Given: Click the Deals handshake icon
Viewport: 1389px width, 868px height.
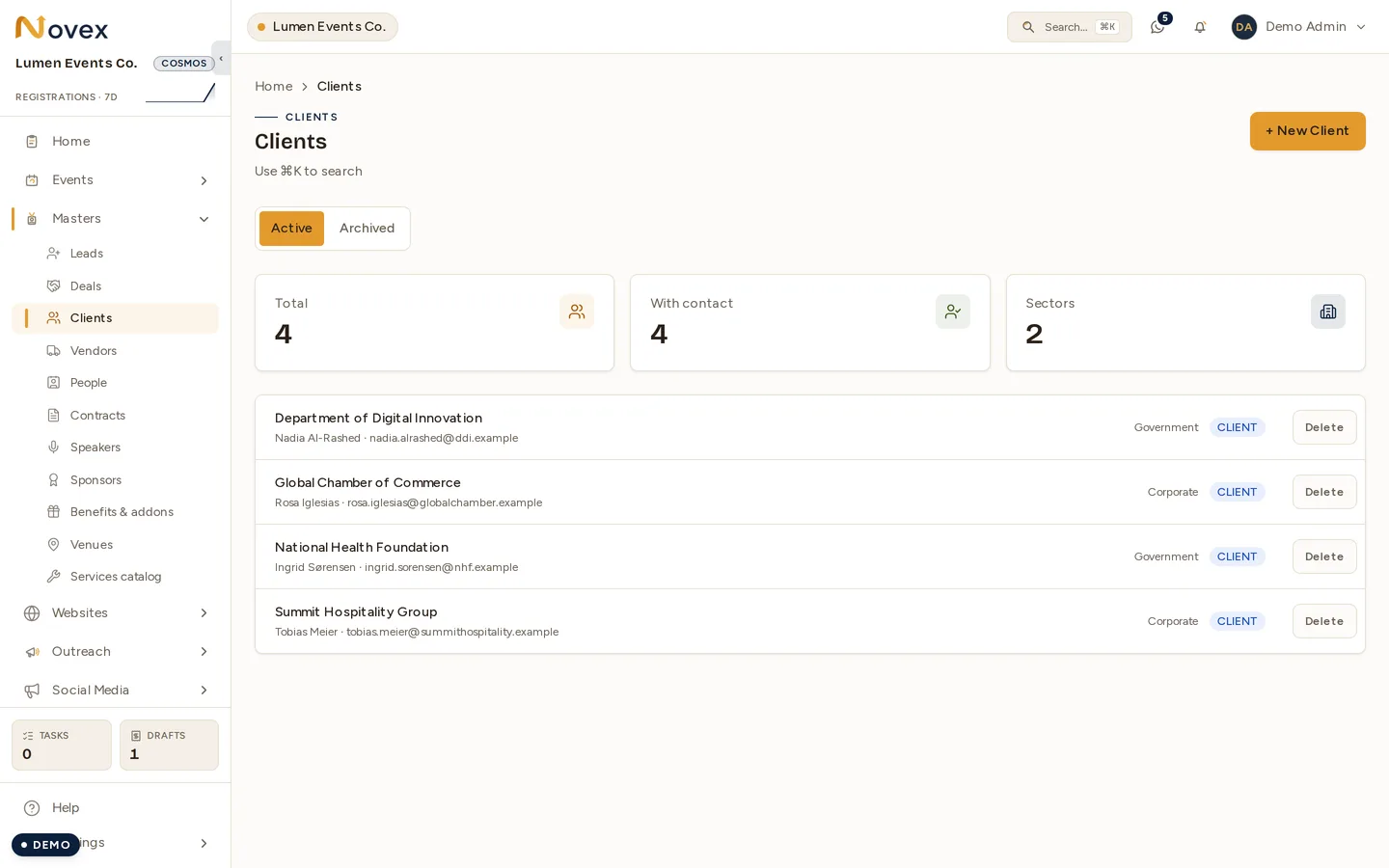Looking at the screenshot, I should [54, 286].
